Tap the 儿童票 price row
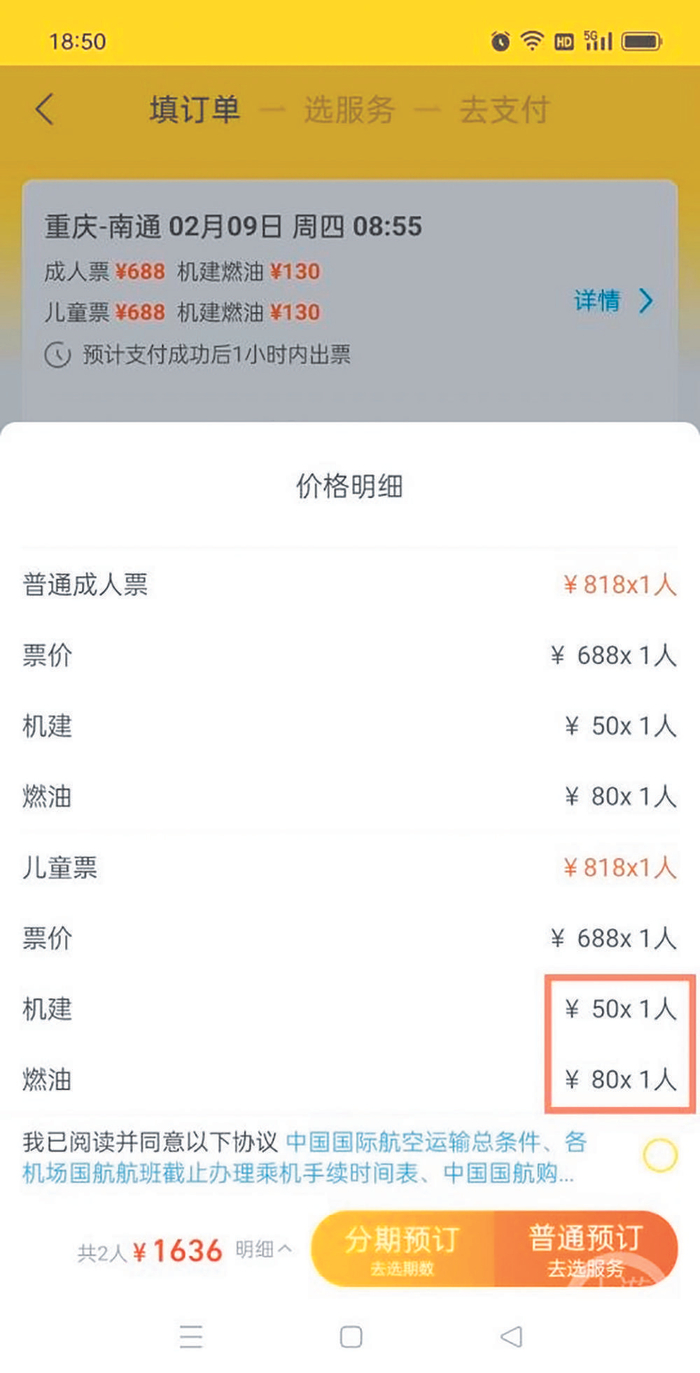The height and width of the screenshot is (1373, 700). point(349,868)
